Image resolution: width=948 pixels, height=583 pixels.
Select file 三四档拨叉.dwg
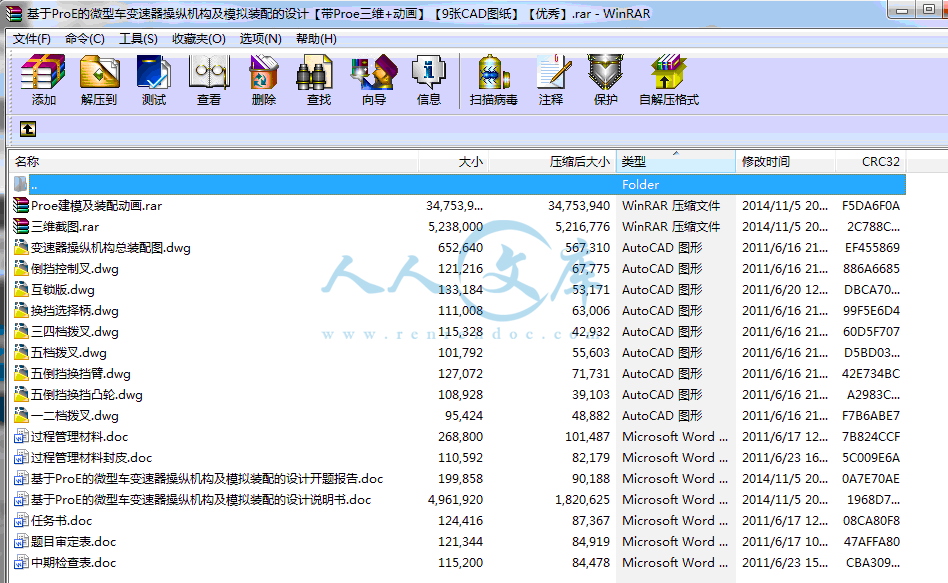pos(74,331)
